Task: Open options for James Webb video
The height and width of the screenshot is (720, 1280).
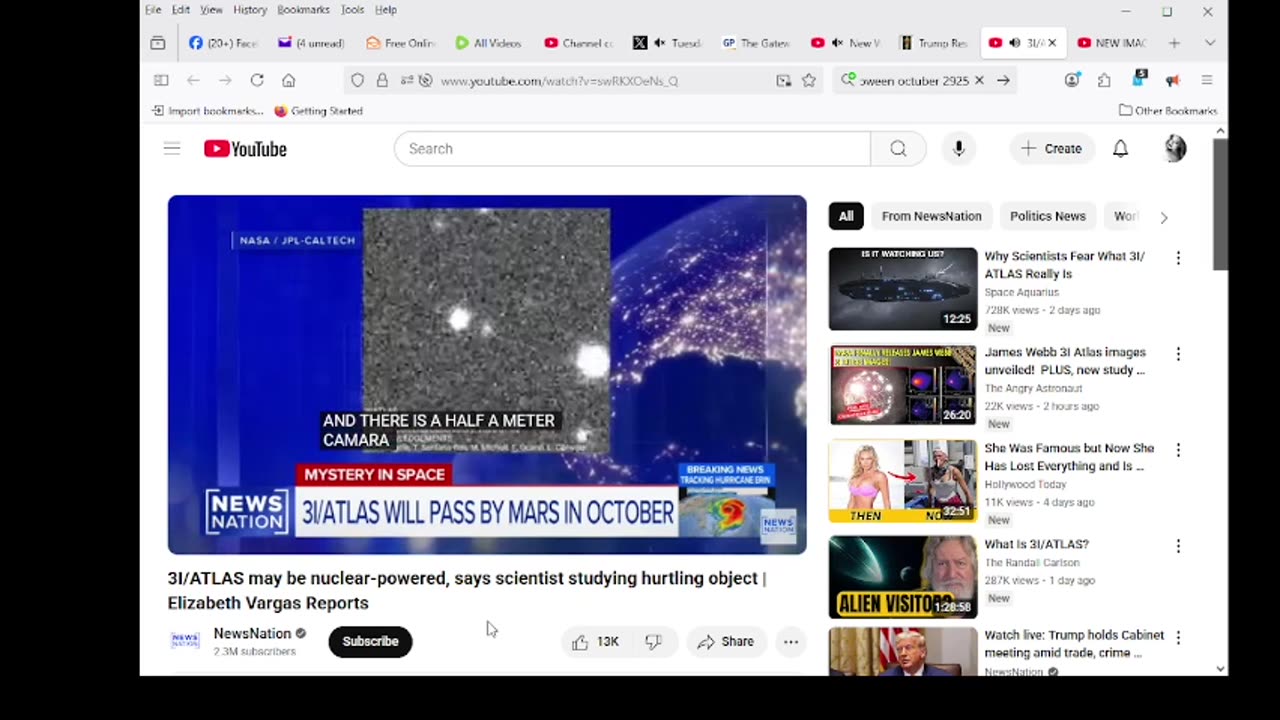Action: point(1178,354)
